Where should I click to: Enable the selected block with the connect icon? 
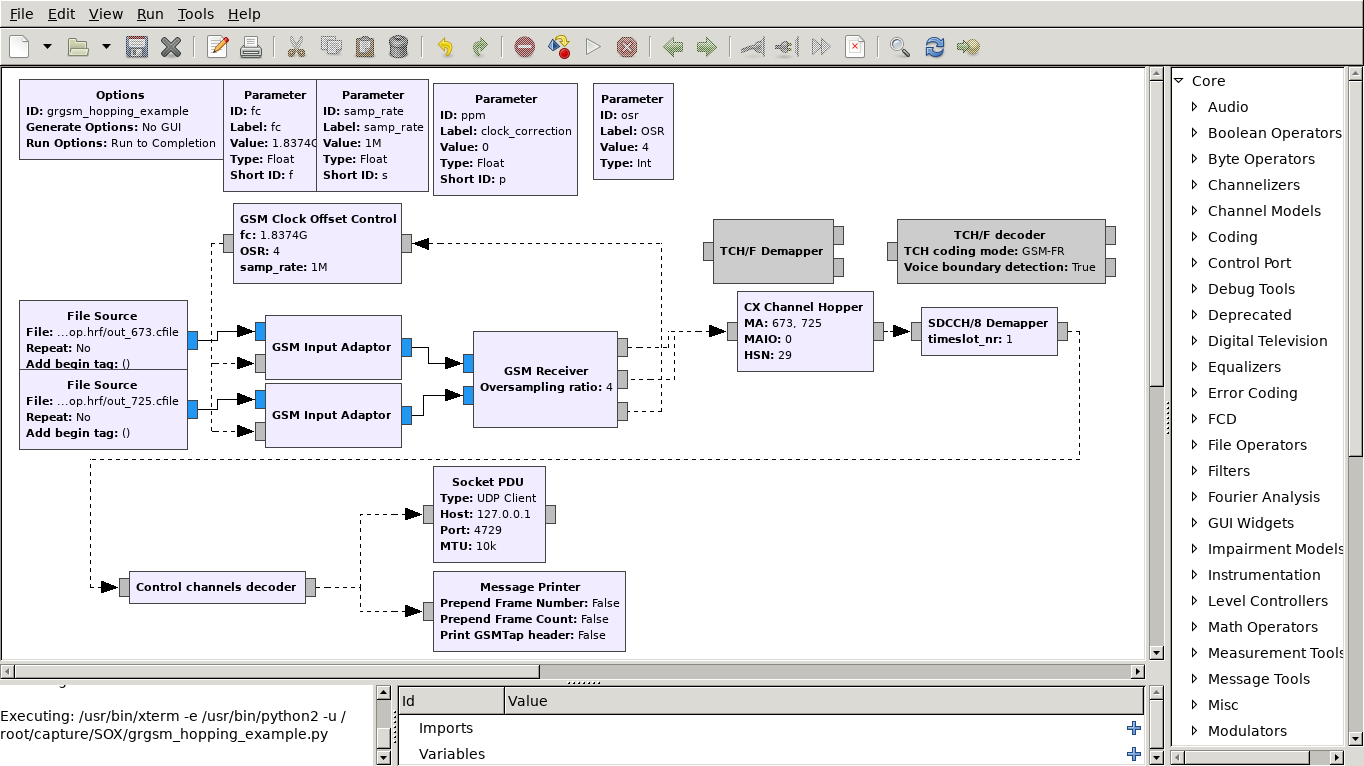point(753,46)
